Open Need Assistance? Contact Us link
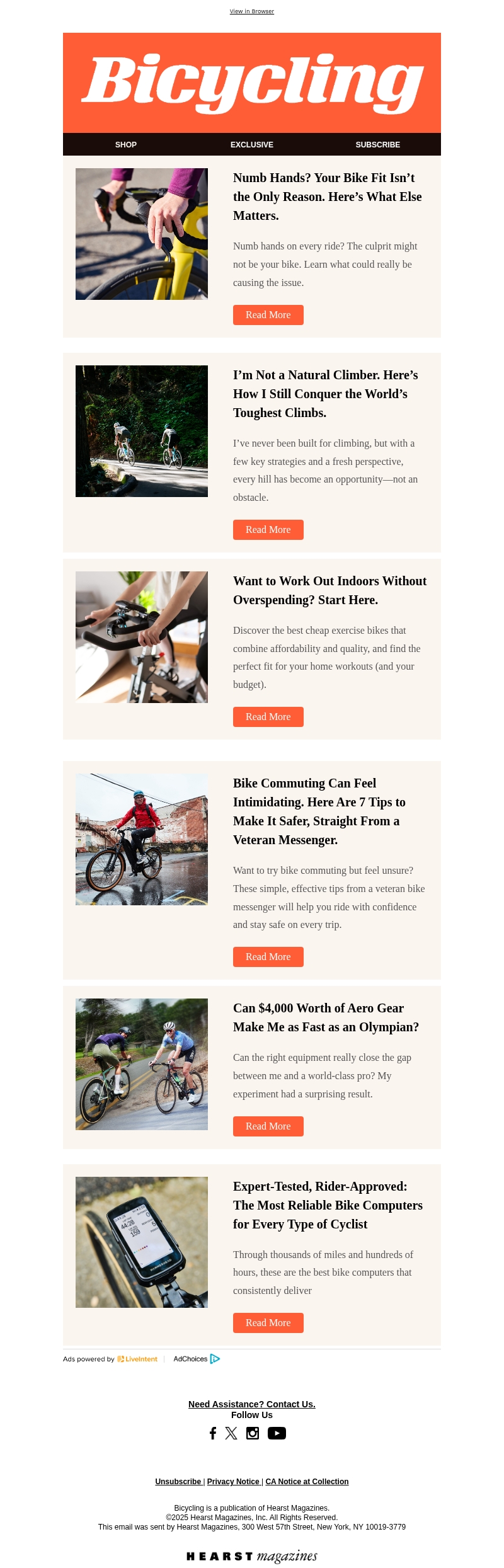Viewport: 504px width, 1568px height. [252, 1404]
